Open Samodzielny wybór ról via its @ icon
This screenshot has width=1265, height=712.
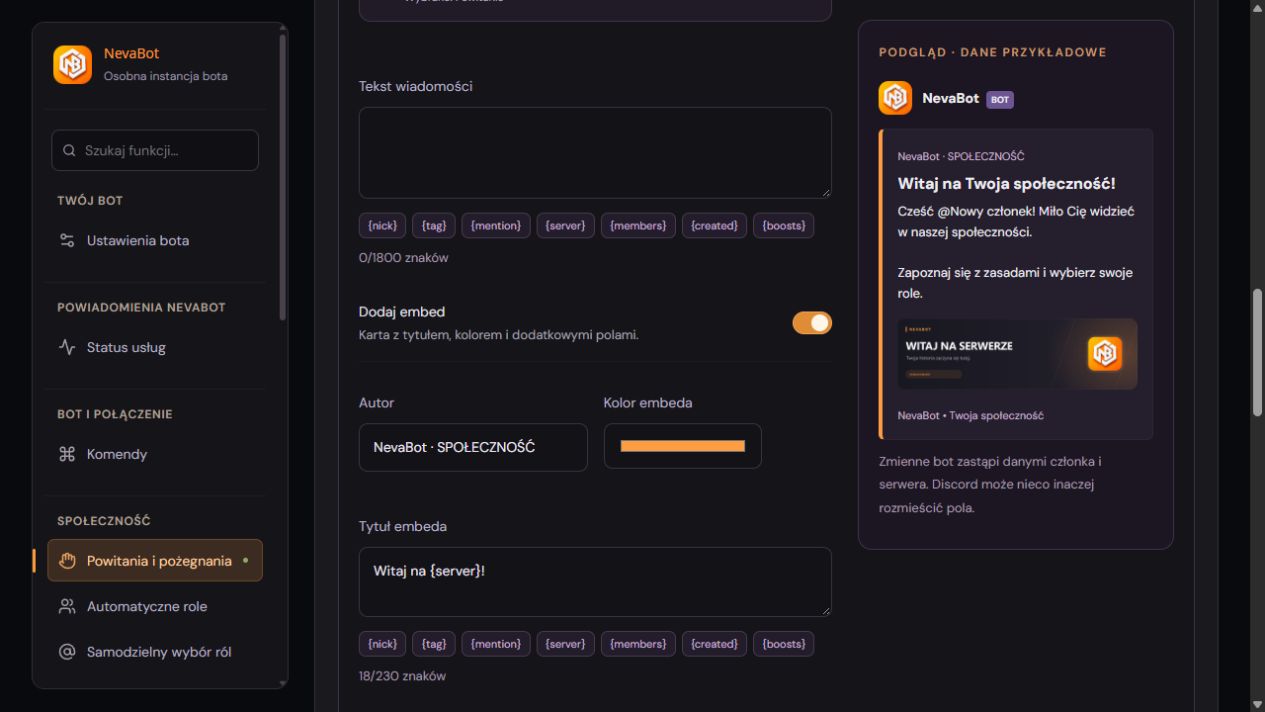tap(67, 652)
